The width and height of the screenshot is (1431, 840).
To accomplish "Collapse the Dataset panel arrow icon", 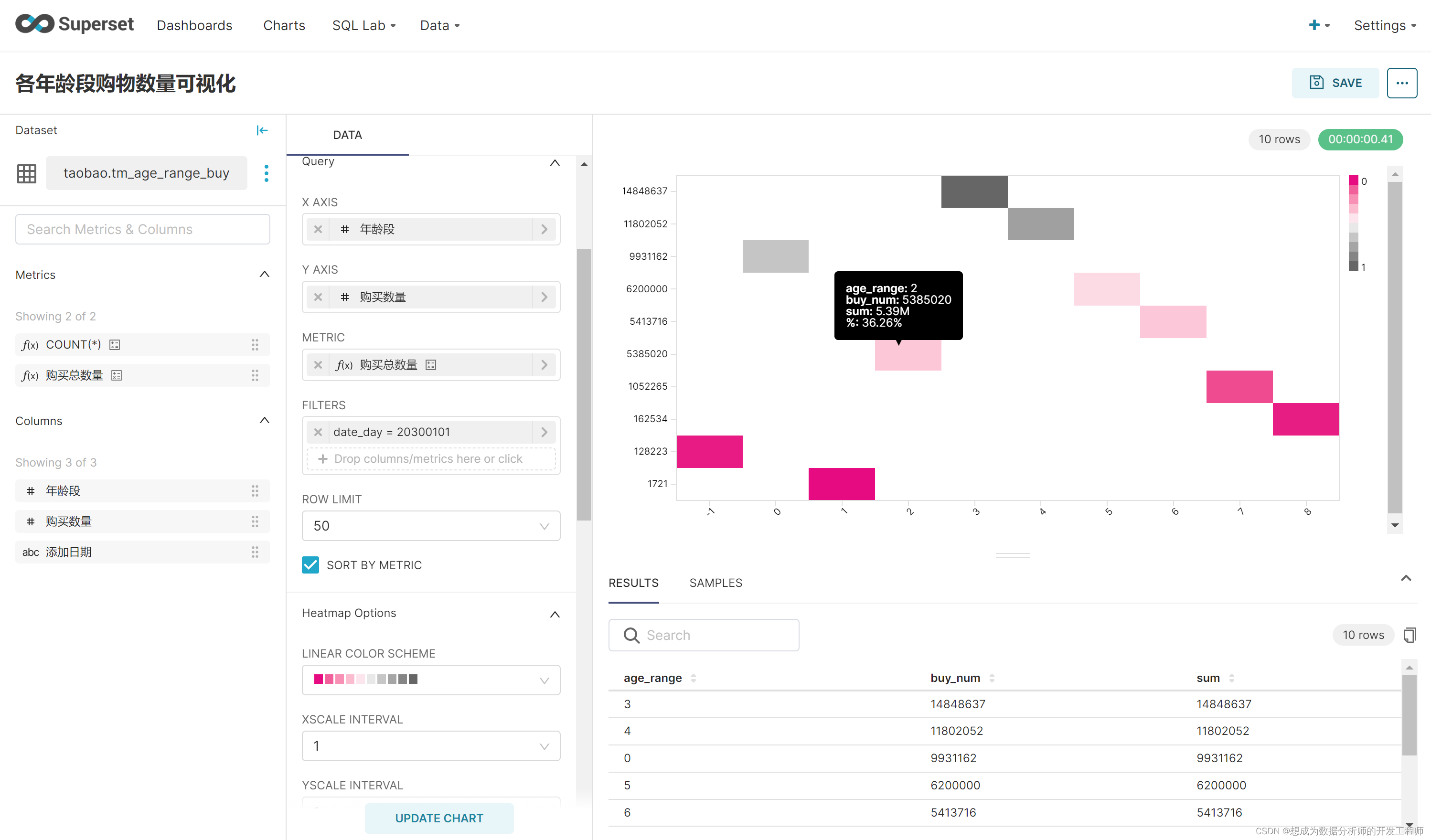I will pyautogui.click(x=262, y=130).
